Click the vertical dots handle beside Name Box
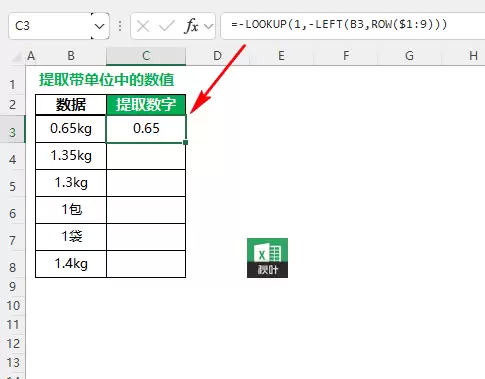 pyautogui.click(x=120, y=26)
